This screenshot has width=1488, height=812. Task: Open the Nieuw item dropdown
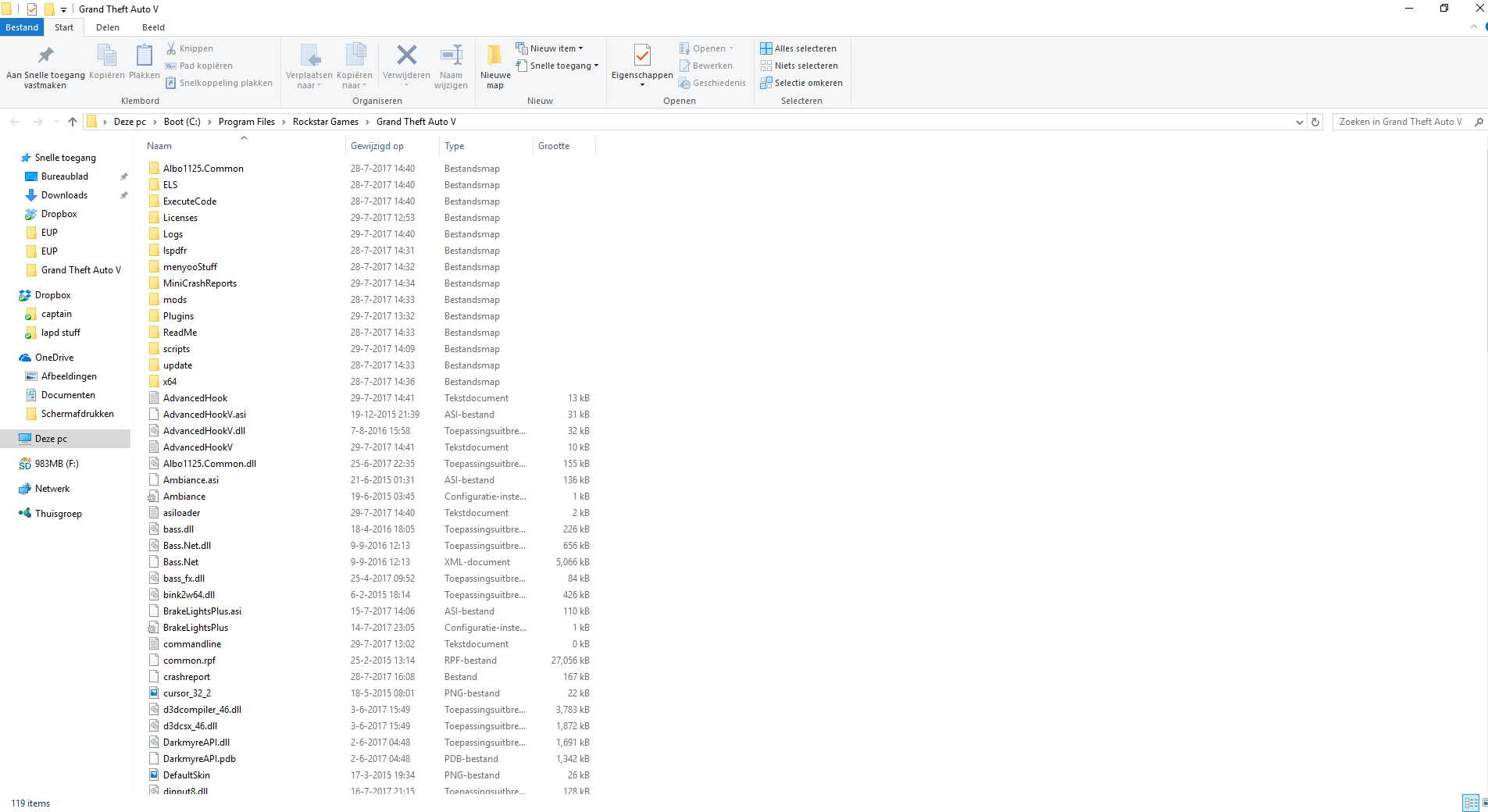tap(550, 48)
